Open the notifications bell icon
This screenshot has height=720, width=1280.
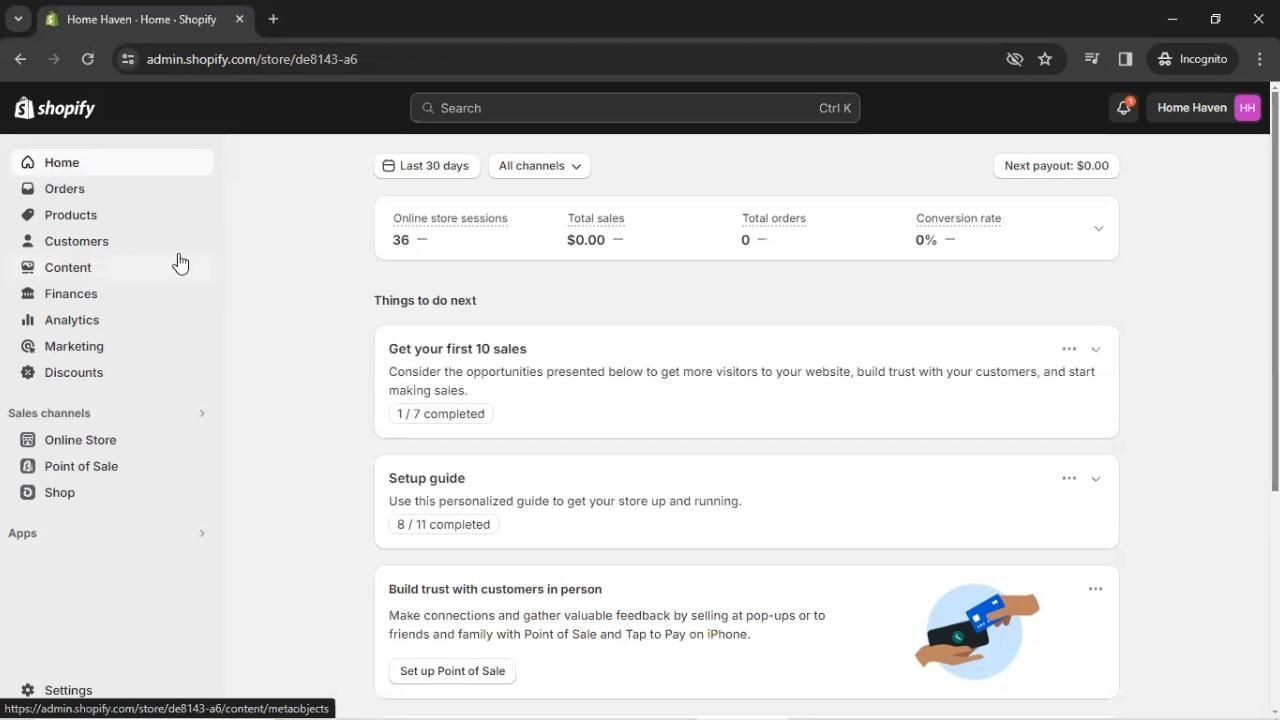[1123, 108]
